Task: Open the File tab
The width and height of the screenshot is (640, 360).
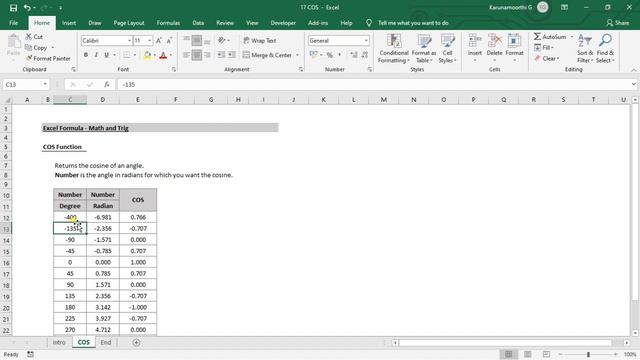Action: [x=13, y=23]
